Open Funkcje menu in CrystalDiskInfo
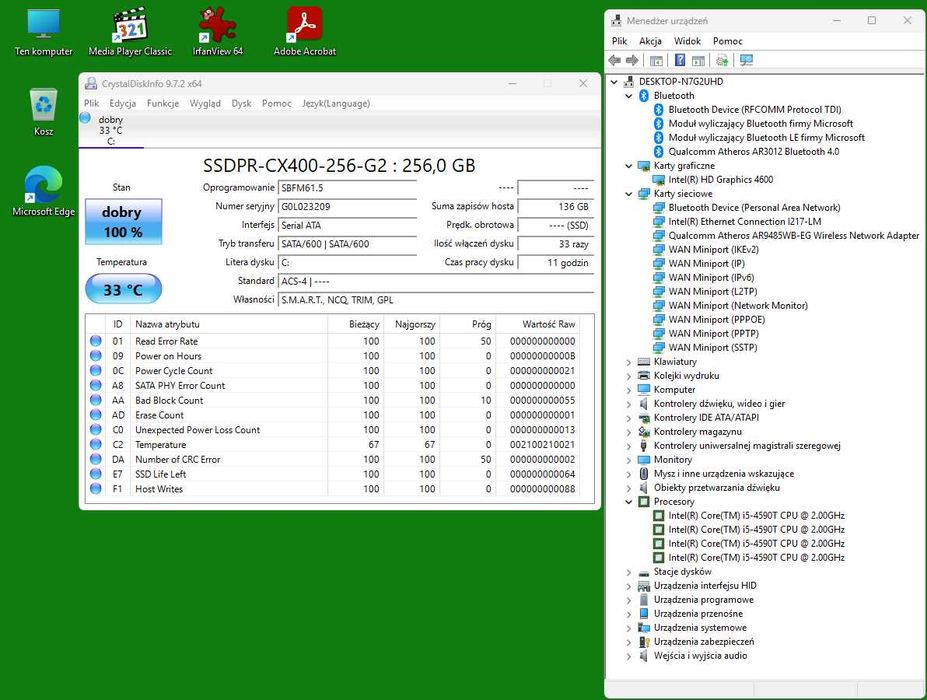 point(163,103)
